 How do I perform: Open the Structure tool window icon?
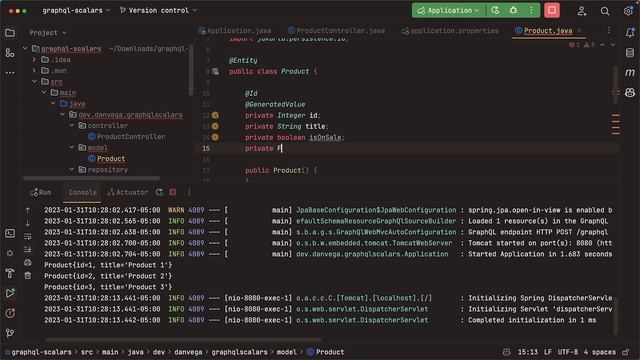point(10,53)
